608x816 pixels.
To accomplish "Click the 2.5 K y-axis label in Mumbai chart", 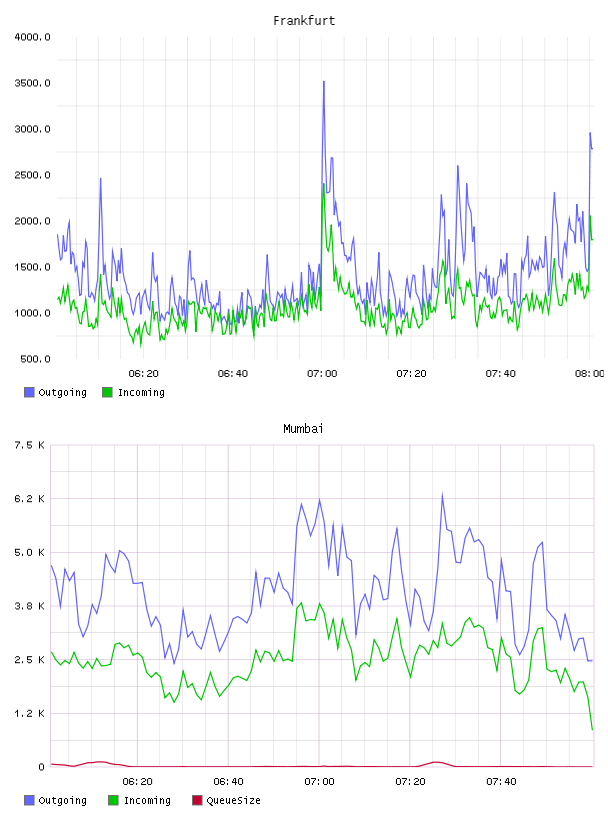I will (29, 660).
